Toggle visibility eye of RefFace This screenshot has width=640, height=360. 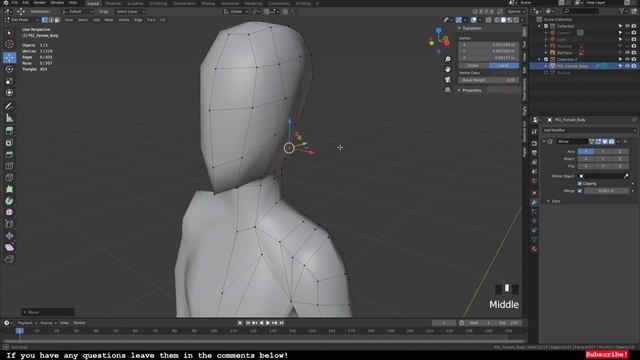(627, 53)
